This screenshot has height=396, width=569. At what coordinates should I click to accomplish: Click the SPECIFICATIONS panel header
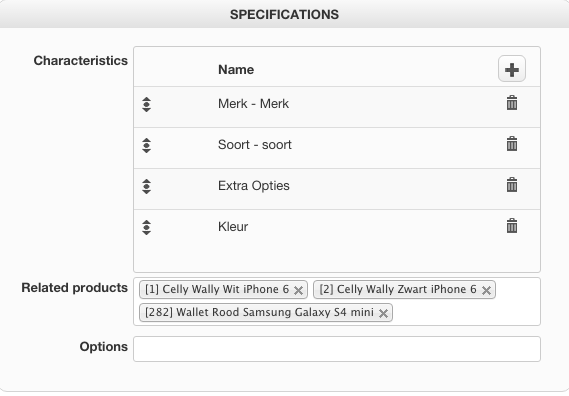pyautogui.click(x=284, y=15)
